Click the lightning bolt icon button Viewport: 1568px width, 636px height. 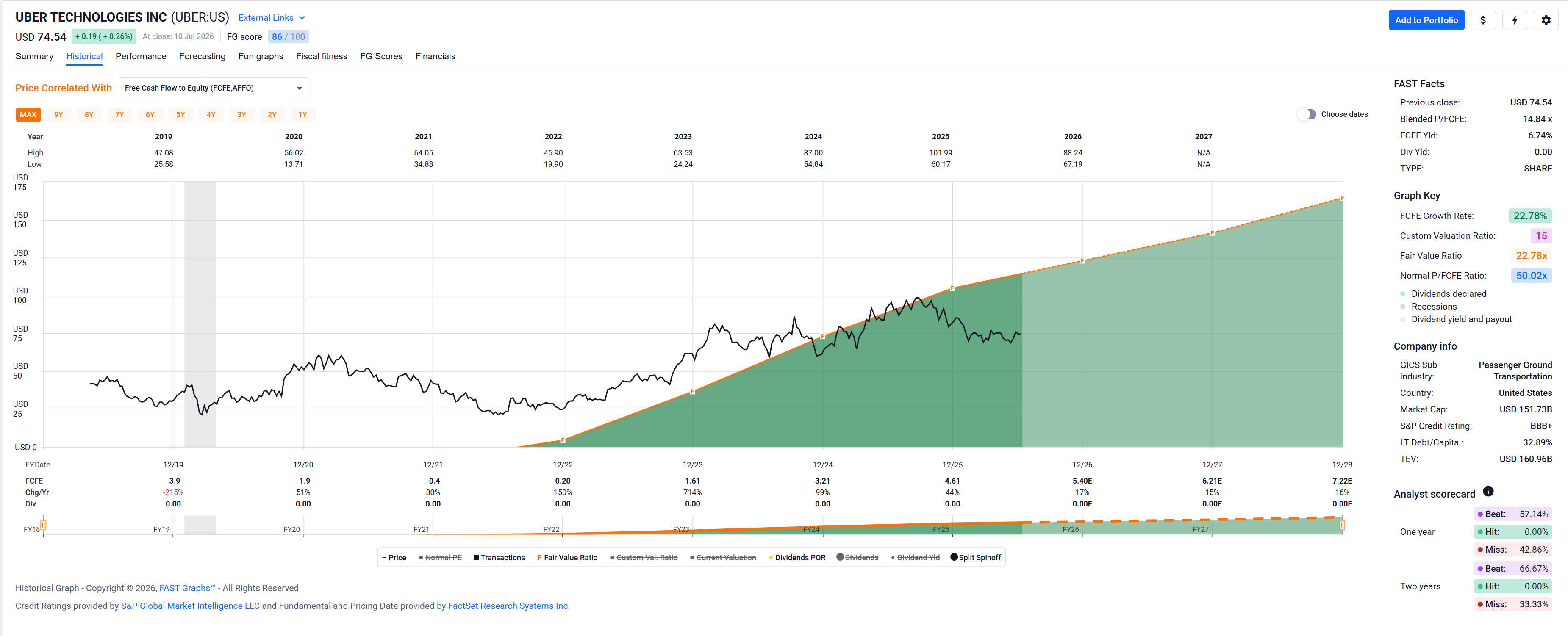coord(1515,20)
